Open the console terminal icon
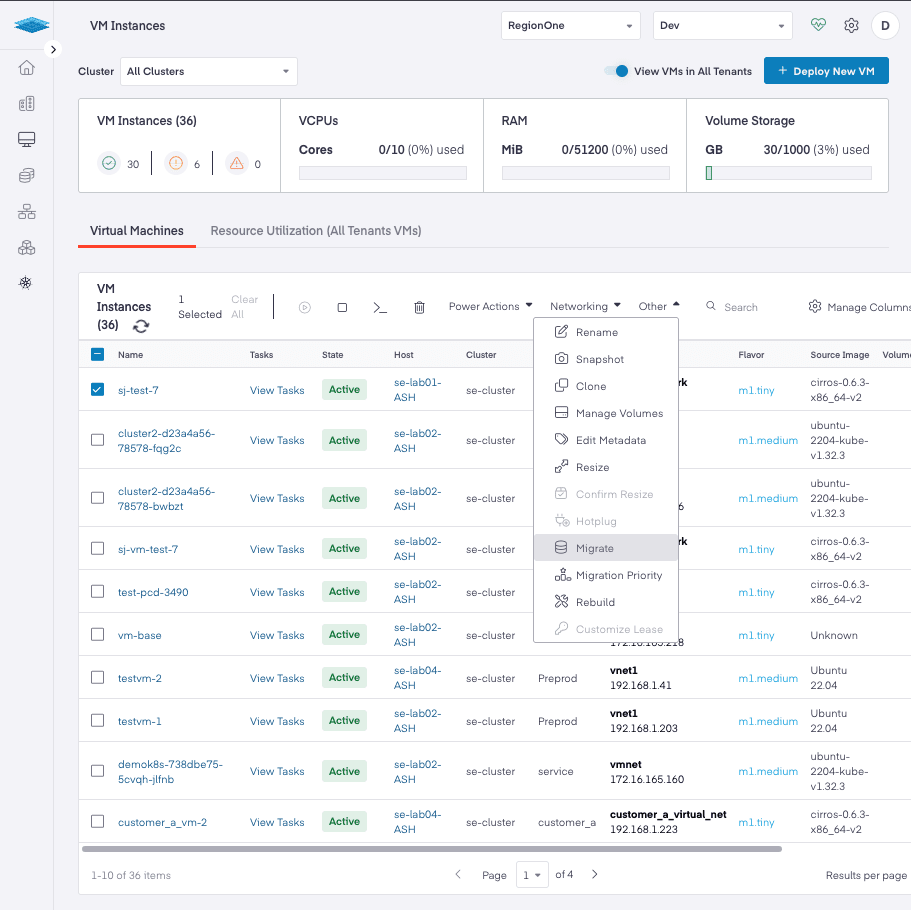 pos(380,307)
